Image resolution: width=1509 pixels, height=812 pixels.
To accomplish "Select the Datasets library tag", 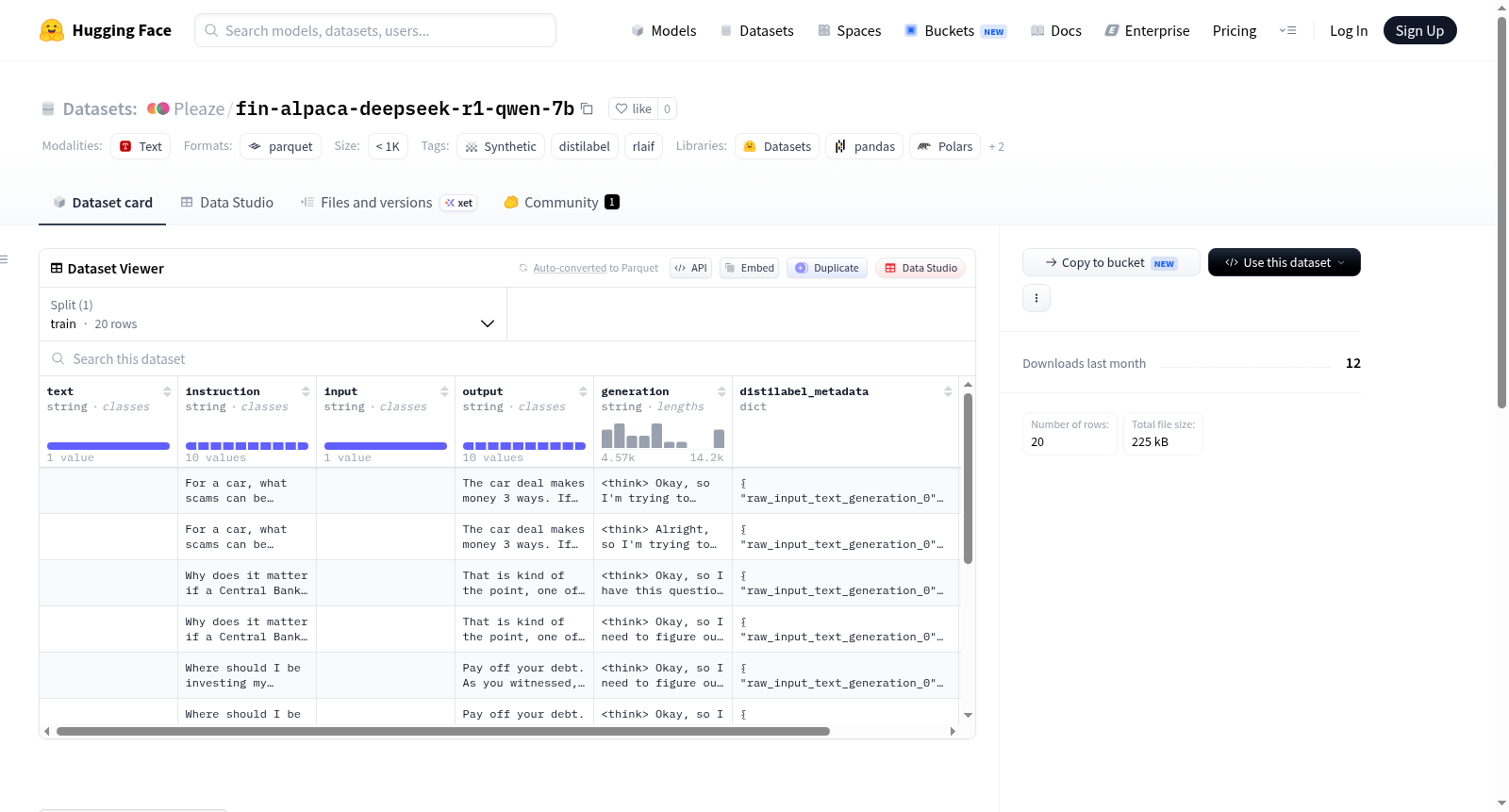I will [x=777, y=146].
